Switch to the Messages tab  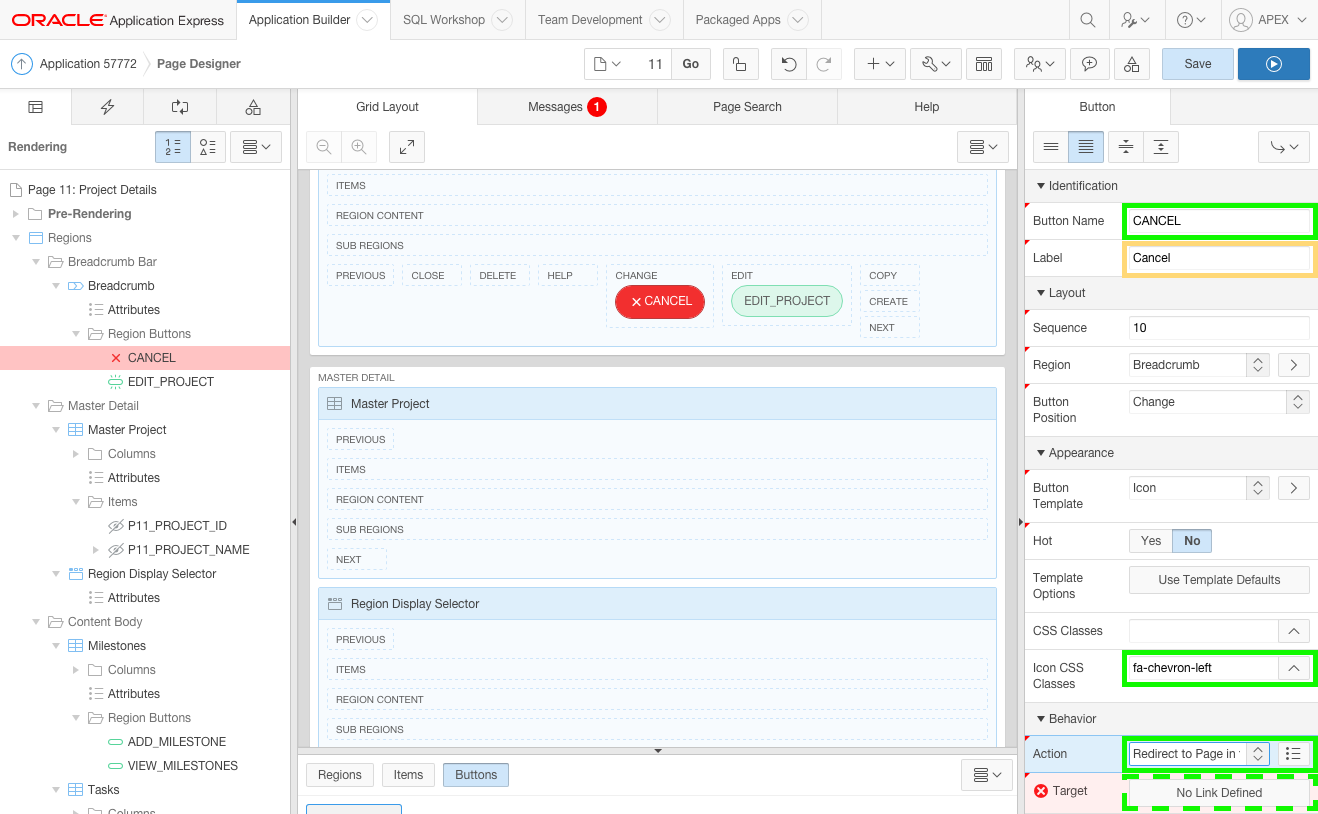pos(567,107)
